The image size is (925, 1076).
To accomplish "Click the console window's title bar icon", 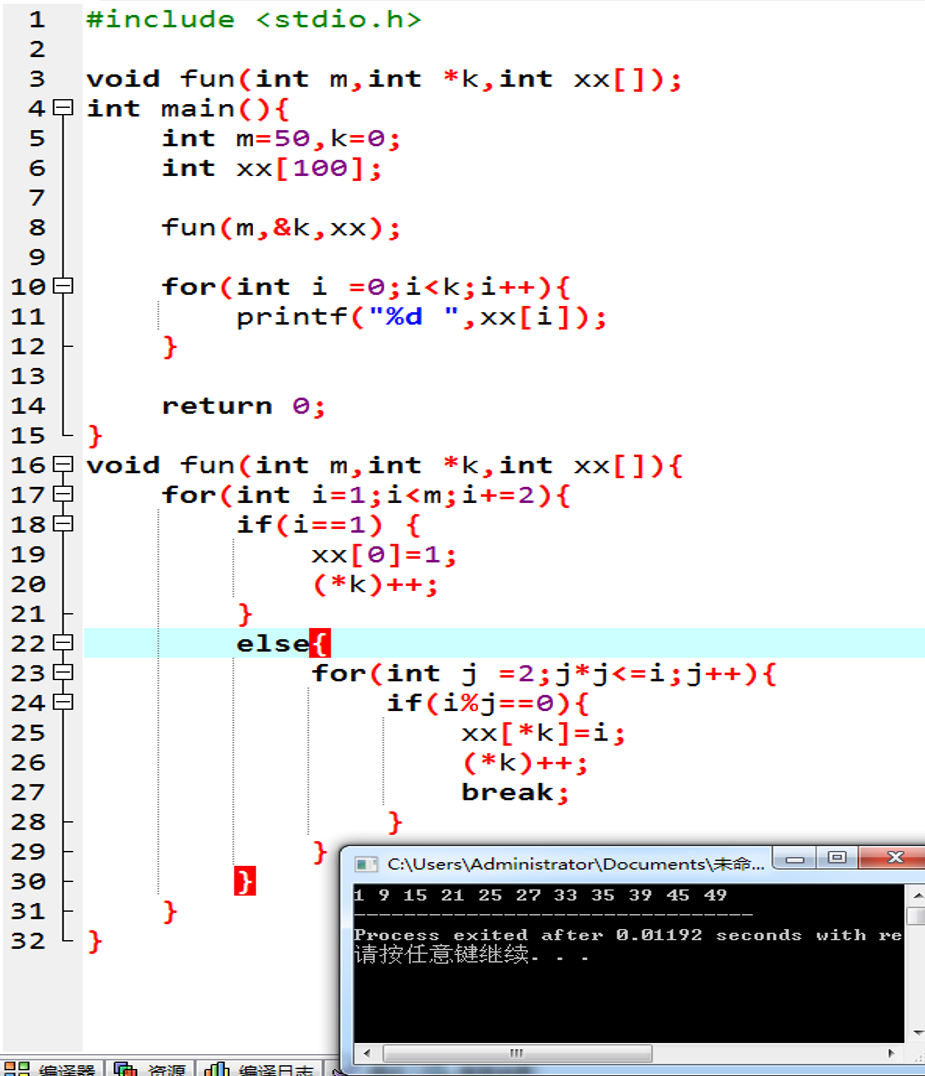I will 366,864.
